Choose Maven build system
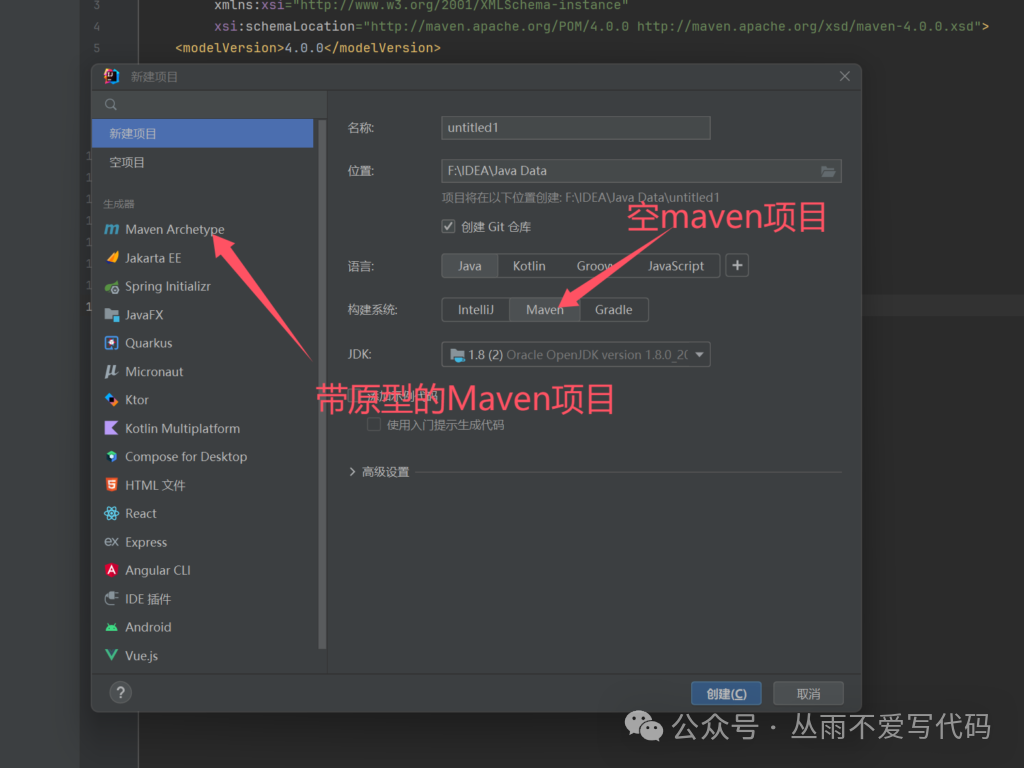This screenshot has height=768, width=1024. [545, 310]
